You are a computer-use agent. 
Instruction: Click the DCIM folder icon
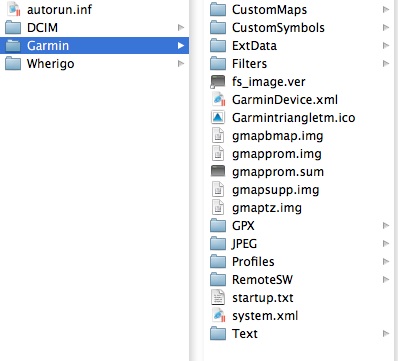pyautogui.click(x=13, y=27)
